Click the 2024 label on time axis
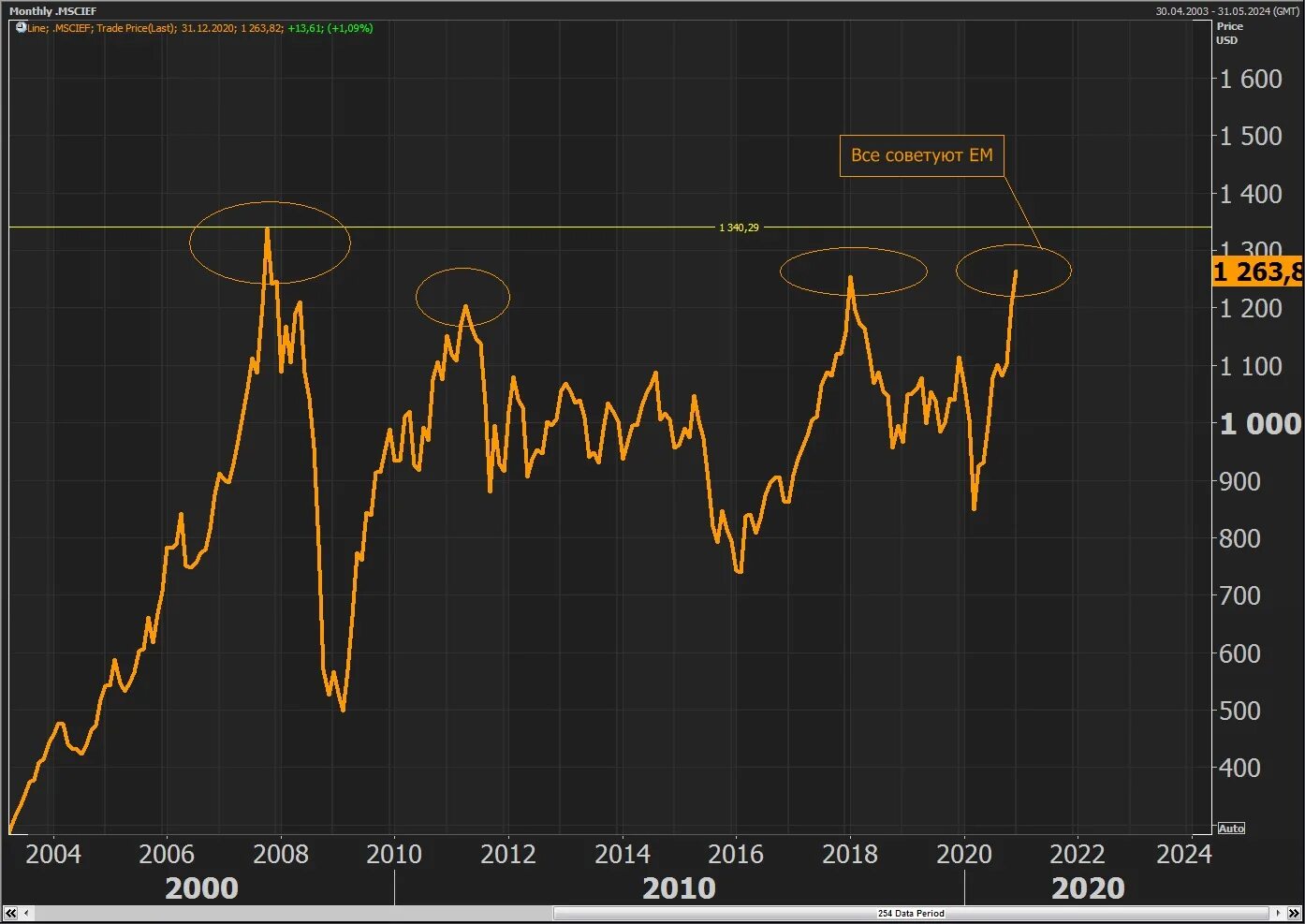Image resolution: width=1305 pixels, height=924 pixels. (x=1184, y=854)
